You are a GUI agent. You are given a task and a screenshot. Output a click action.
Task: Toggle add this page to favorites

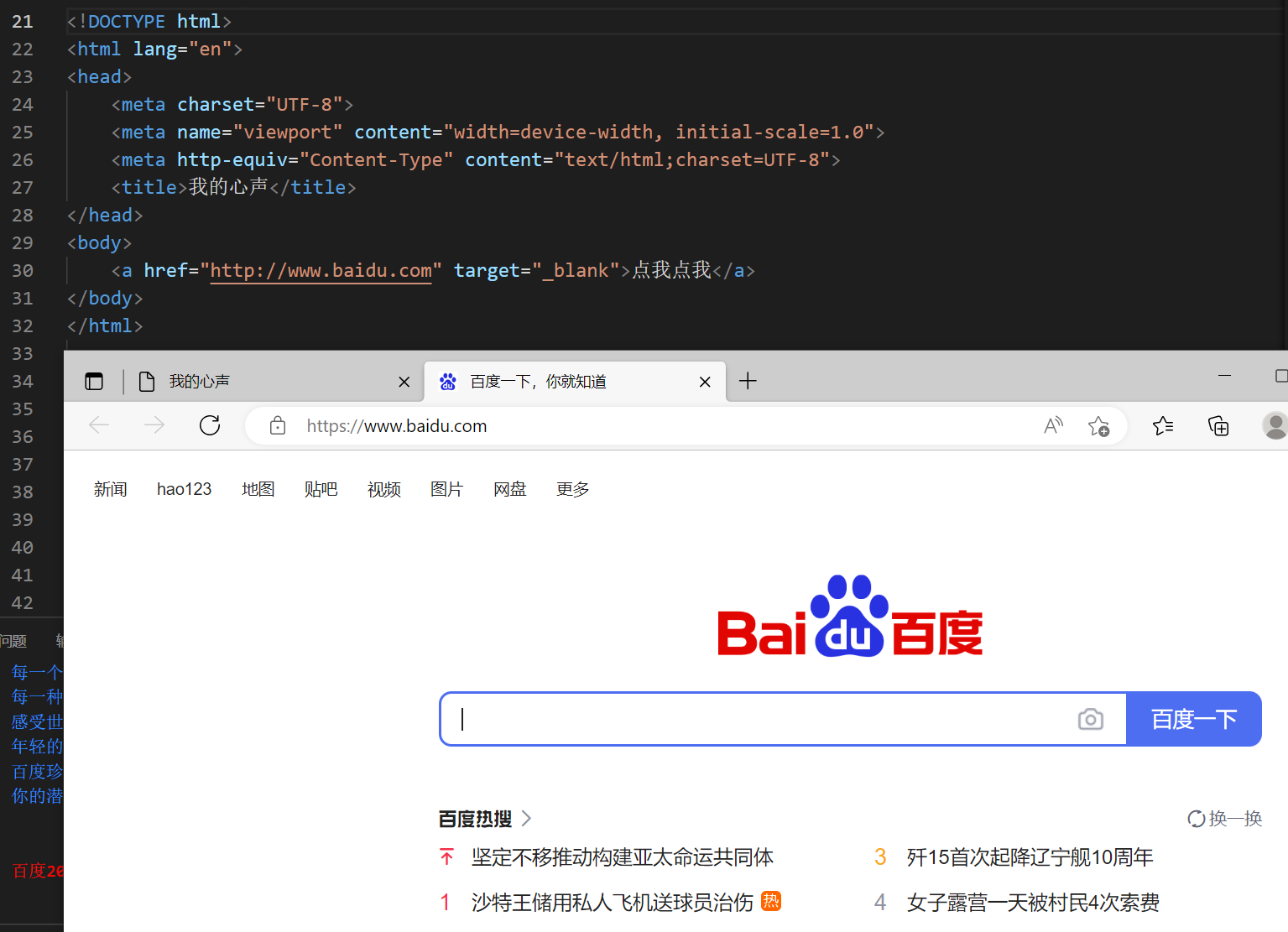[x=1099, y=426]
